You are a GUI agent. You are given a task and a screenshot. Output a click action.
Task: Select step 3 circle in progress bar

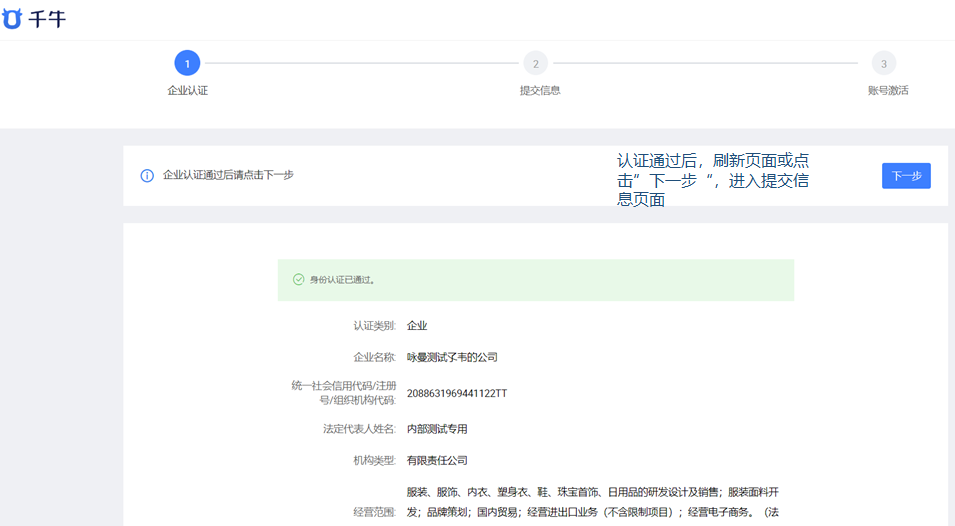[883, 63]
